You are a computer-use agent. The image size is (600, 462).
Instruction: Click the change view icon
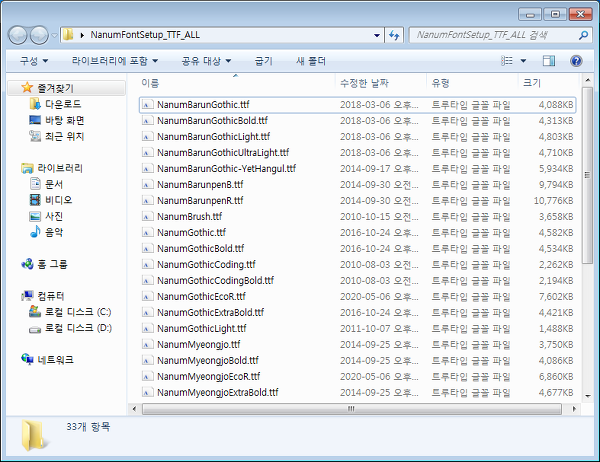coord(507,60)
